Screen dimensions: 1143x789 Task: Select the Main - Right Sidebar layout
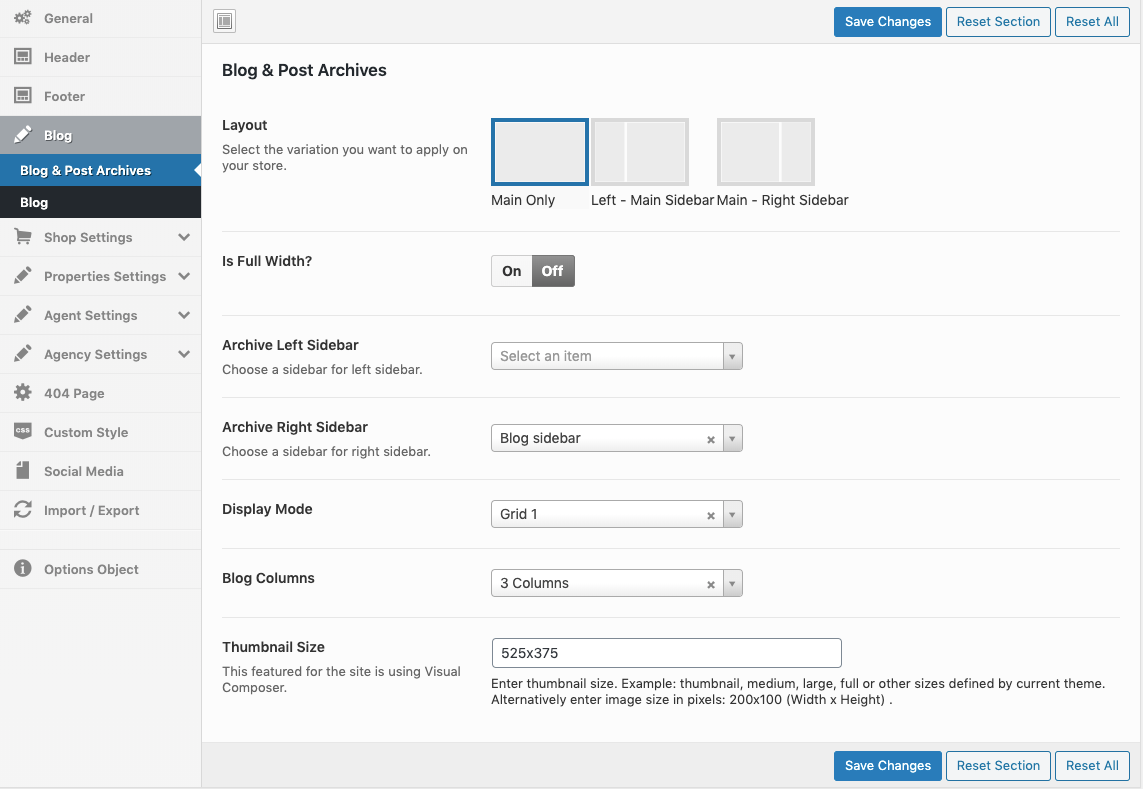click(x=765, y=152)
